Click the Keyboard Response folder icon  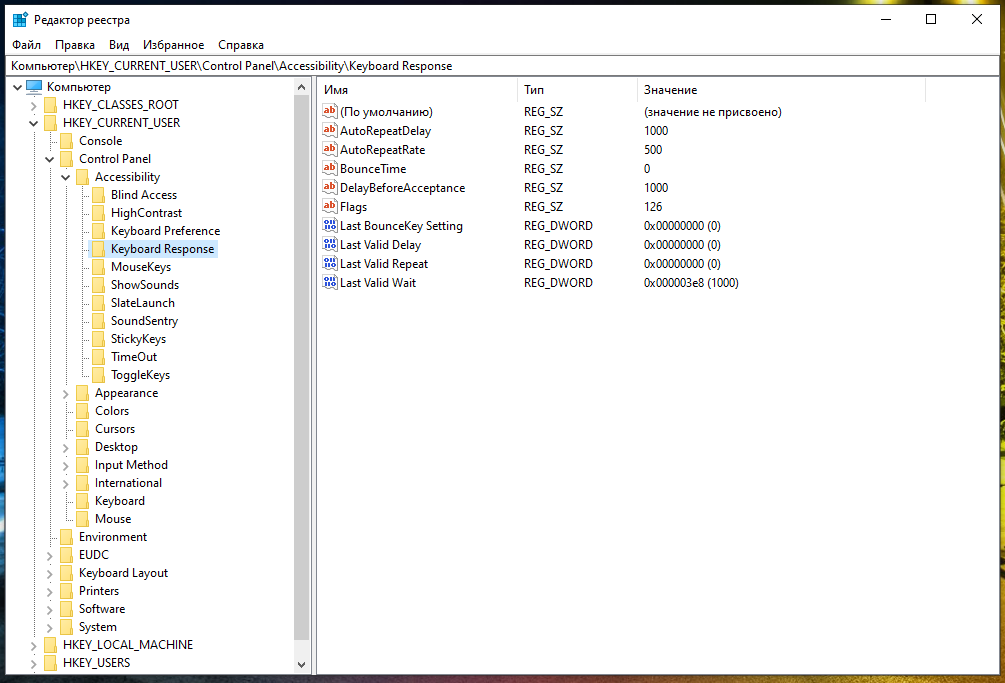[x=99, y=249]
